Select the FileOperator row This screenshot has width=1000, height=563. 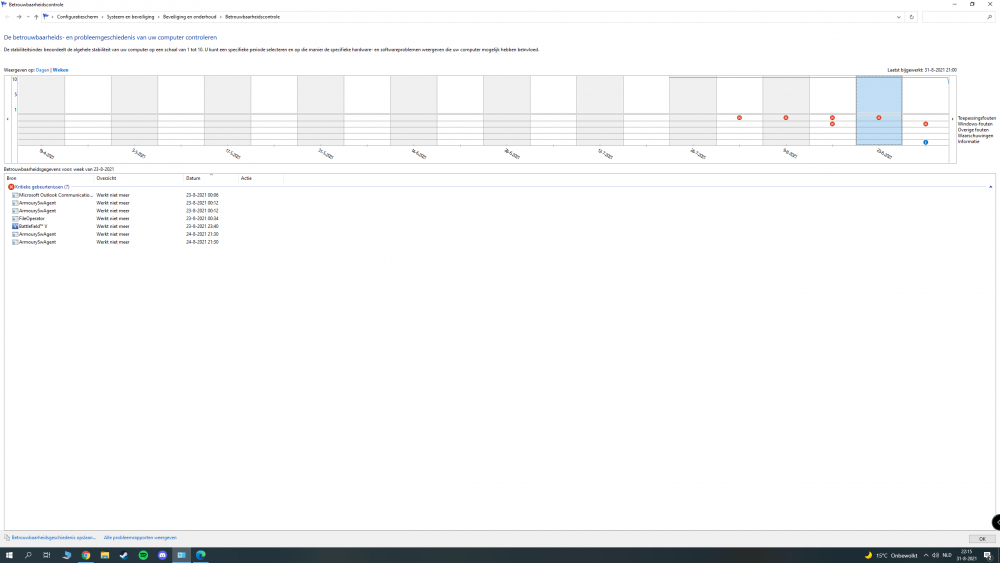coord(116,219)
